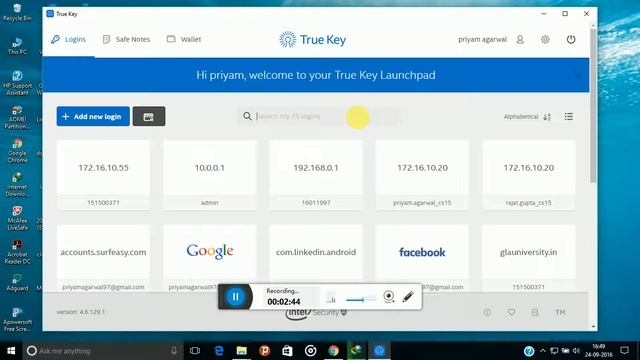Image resolution: width=640 pixels, height=360 pixels.
Task: Open the priyam agarwal profile icon
Action: pyautogui.click(x=520, y=40)
